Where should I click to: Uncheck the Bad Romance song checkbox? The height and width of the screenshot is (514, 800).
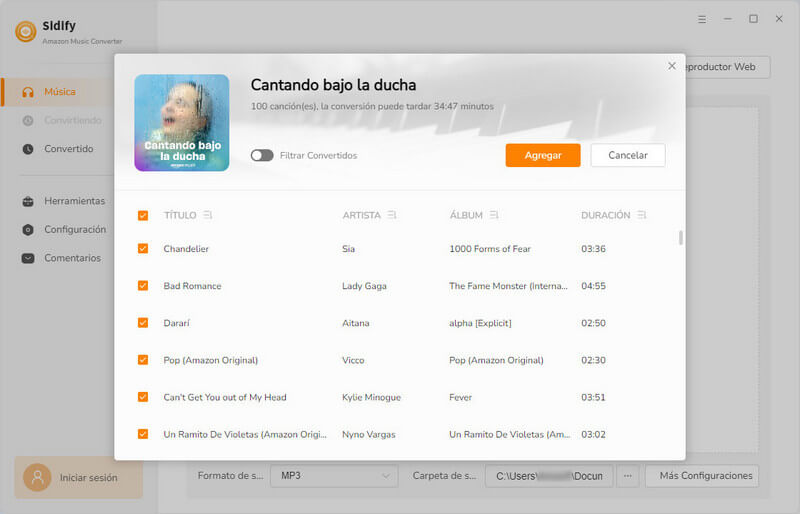coord(143,286)
